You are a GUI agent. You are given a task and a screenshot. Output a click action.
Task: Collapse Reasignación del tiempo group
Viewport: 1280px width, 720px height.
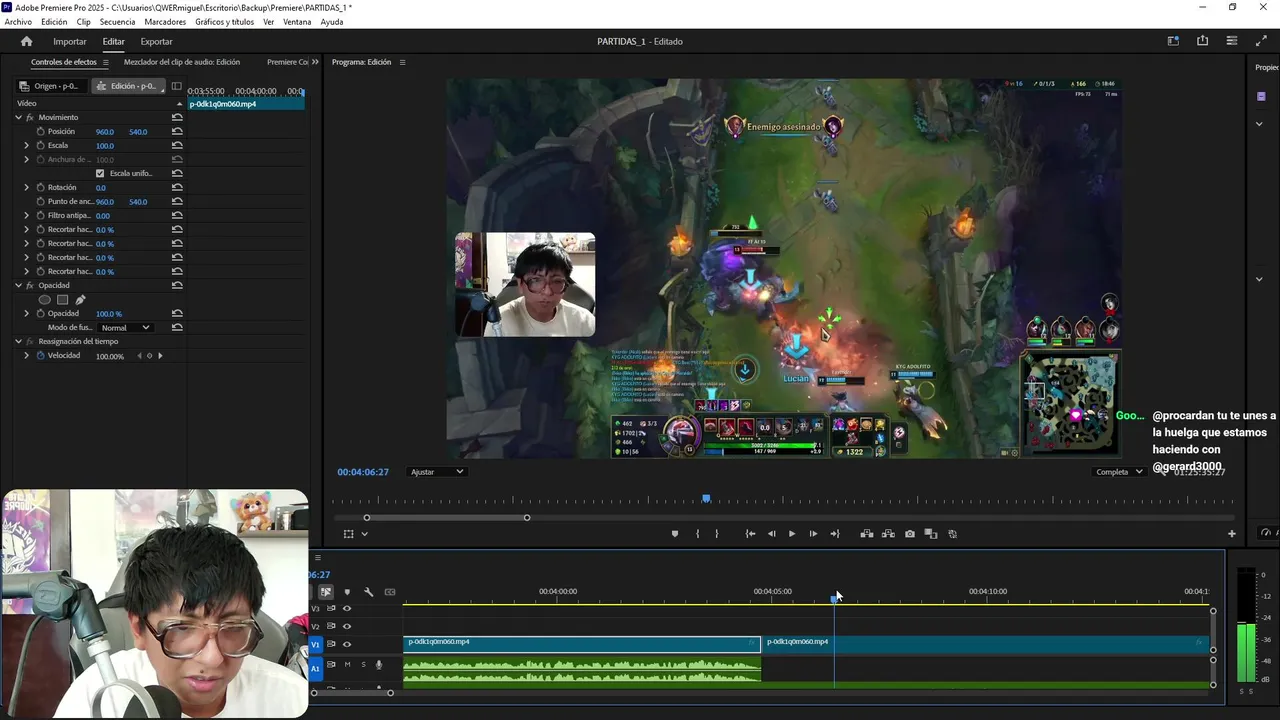click(18, 341)
